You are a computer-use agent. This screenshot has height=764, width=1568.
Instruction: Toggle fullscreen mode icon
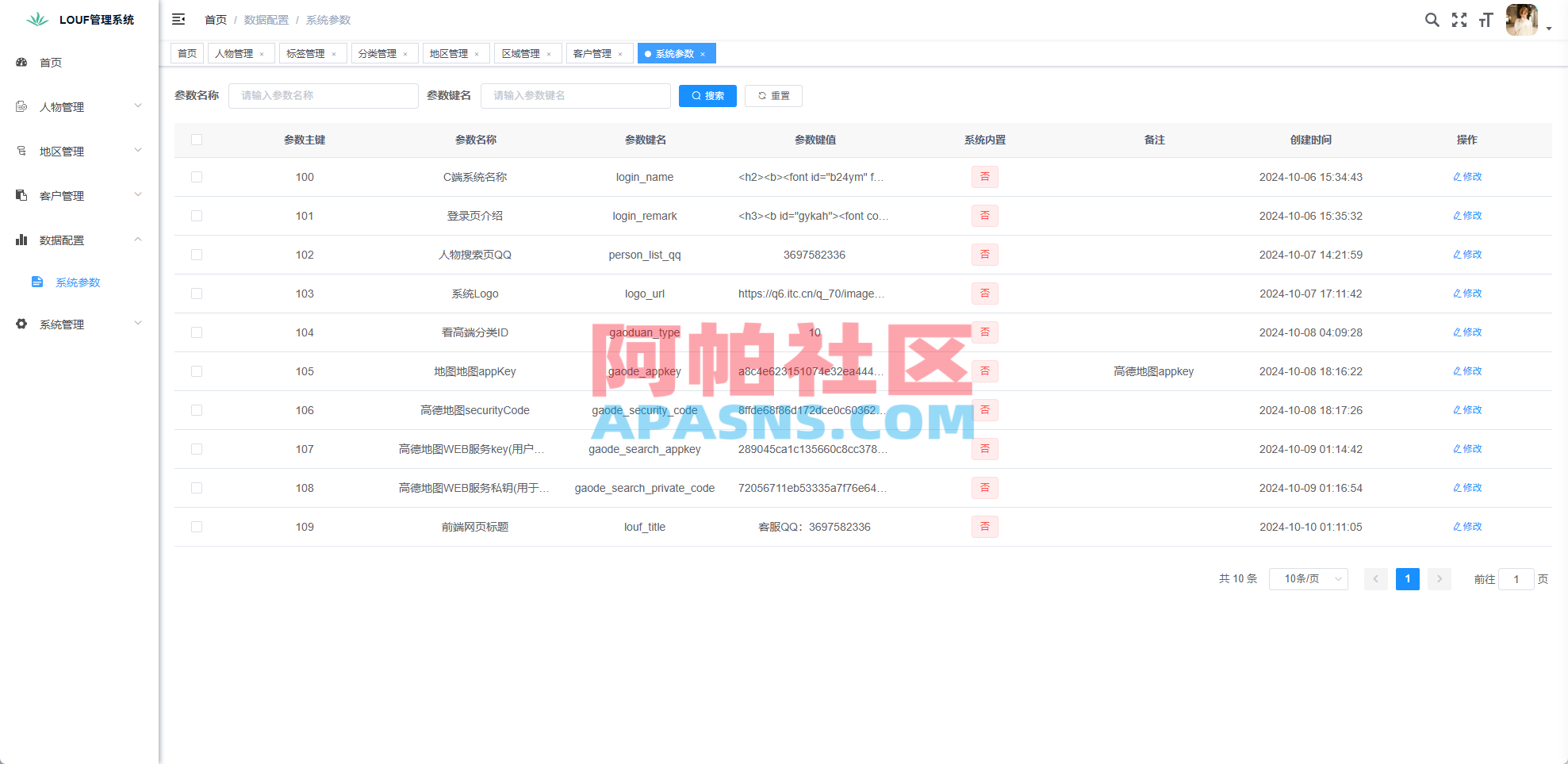click(1459, 20)
